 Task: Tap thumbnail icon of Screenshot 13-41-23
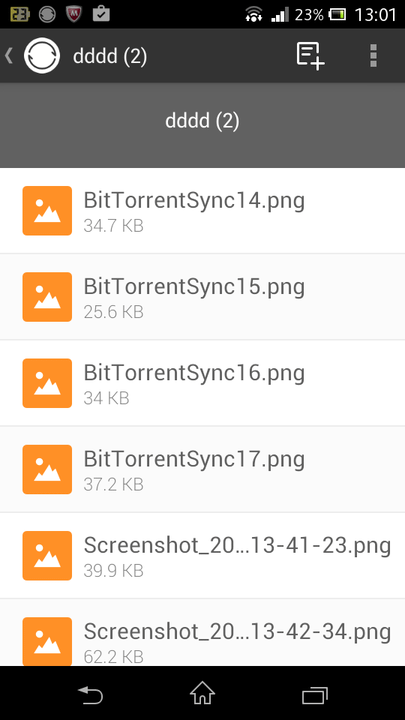point(47,556)
